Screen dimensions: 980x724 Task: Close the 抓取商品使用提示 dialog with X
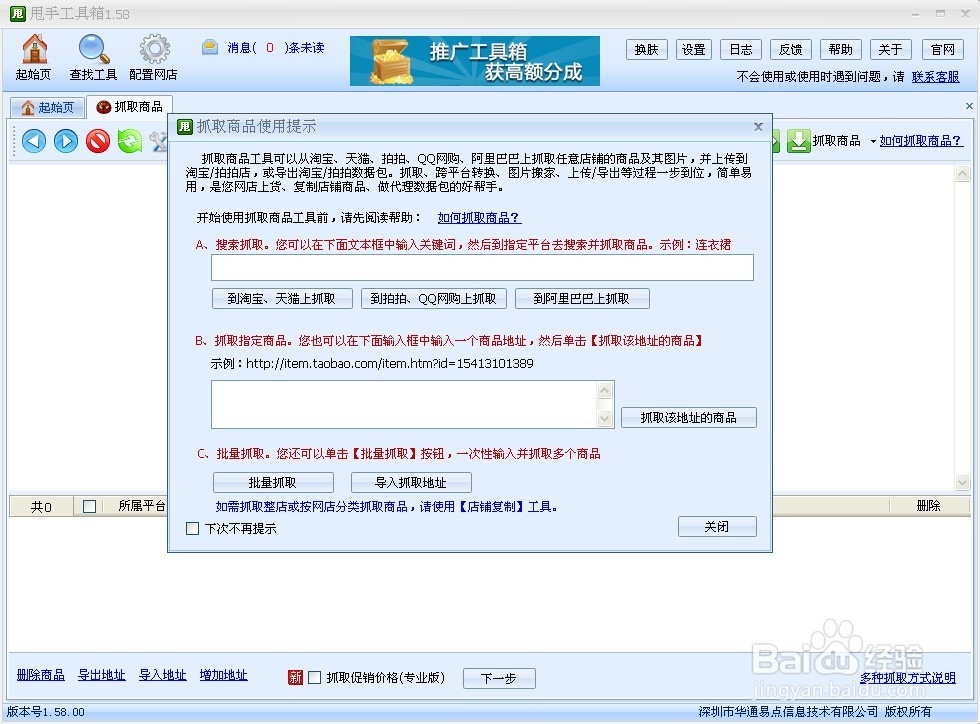[x=758, y=126]
